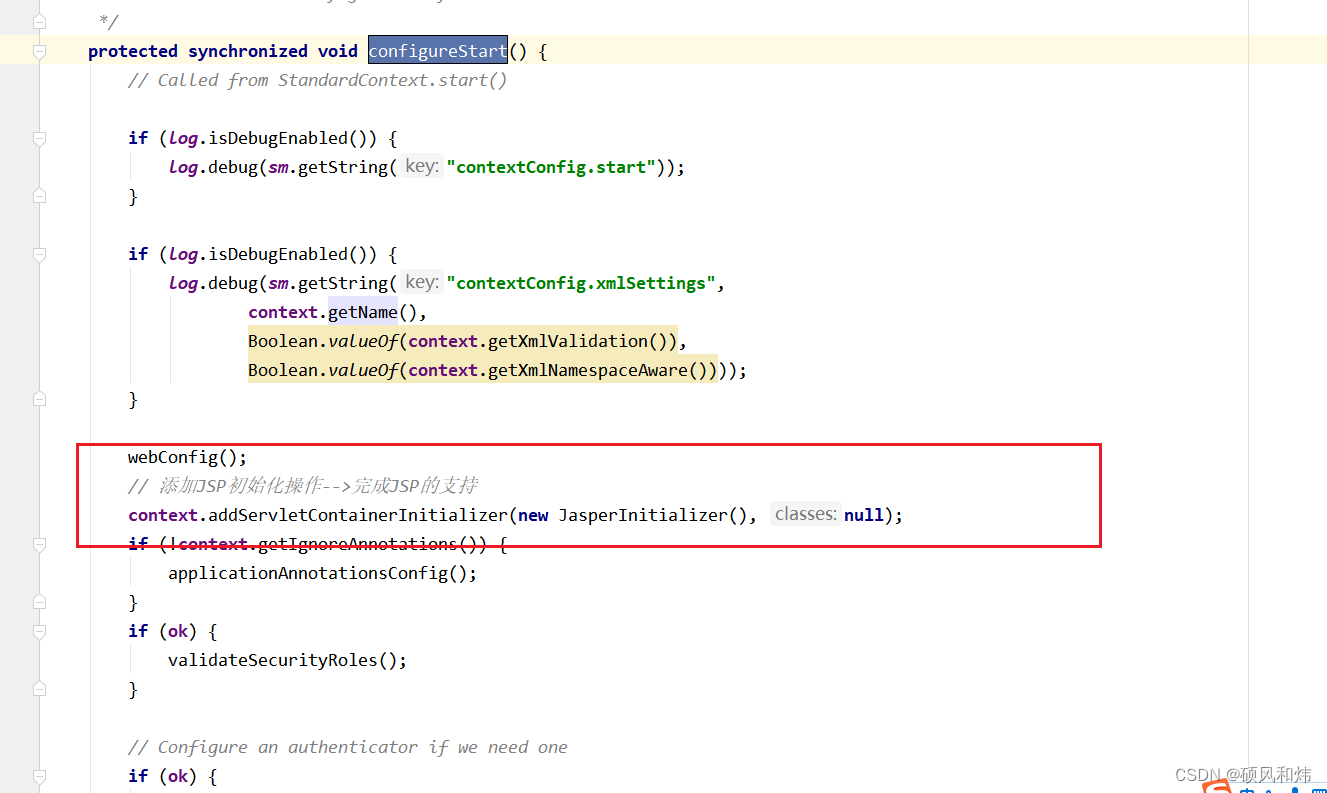
Task: Click 'ok' in the condition above validateSecurityRoles
Action: pyautogui.click(x=178, y=631)
